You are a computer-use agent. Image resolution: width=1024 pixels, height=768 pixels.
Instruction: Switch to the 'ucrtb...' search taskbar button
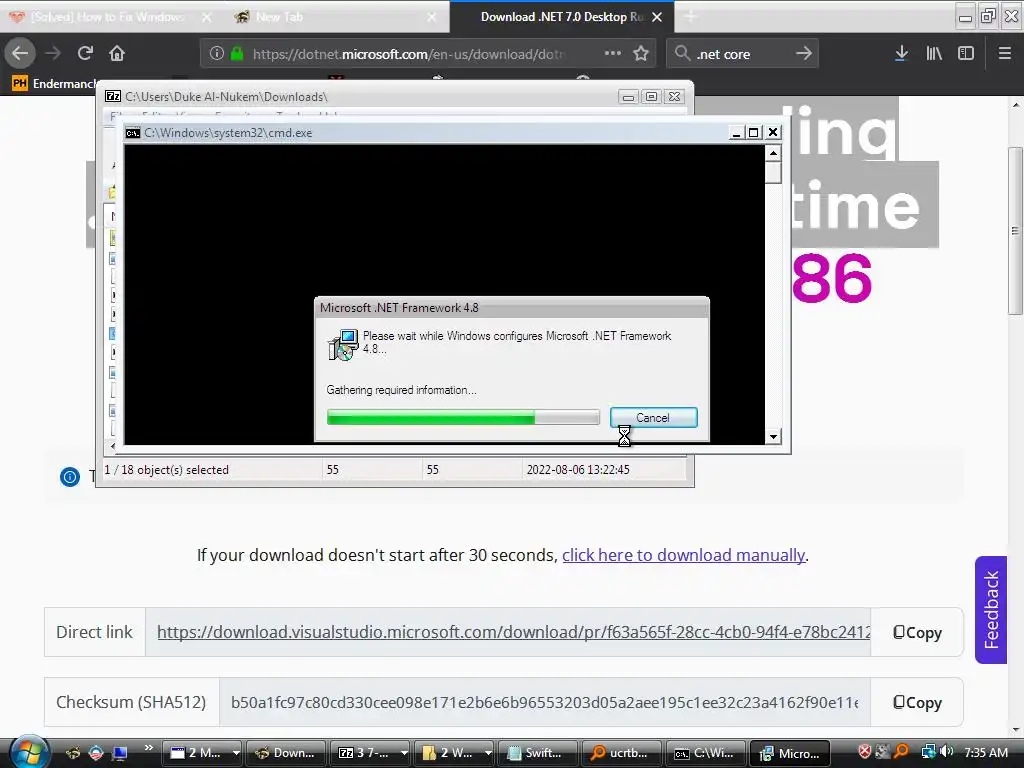pos(622,753)
